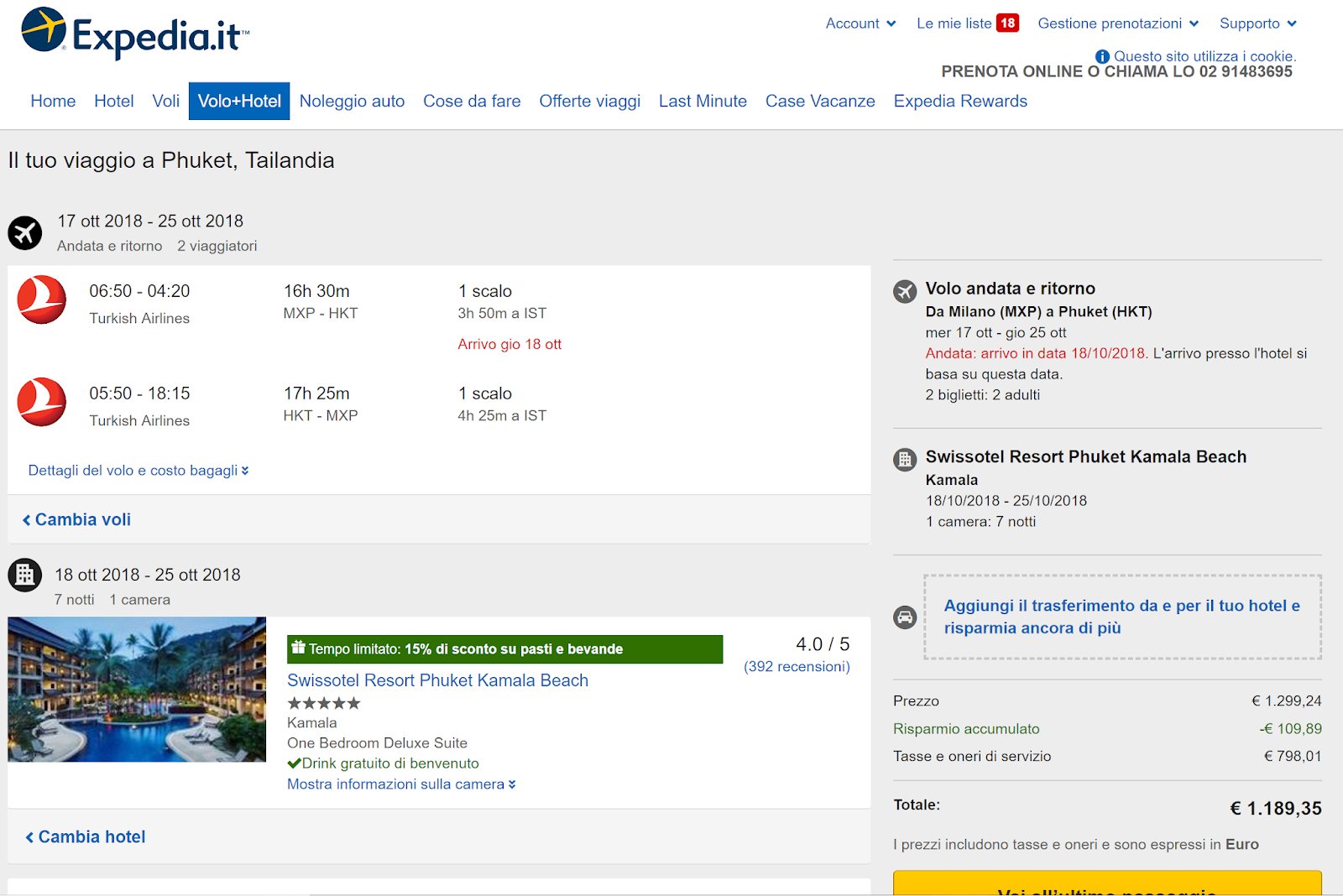Click the hotel section building icon
The image size is (1343, 896).
[25, 575]
